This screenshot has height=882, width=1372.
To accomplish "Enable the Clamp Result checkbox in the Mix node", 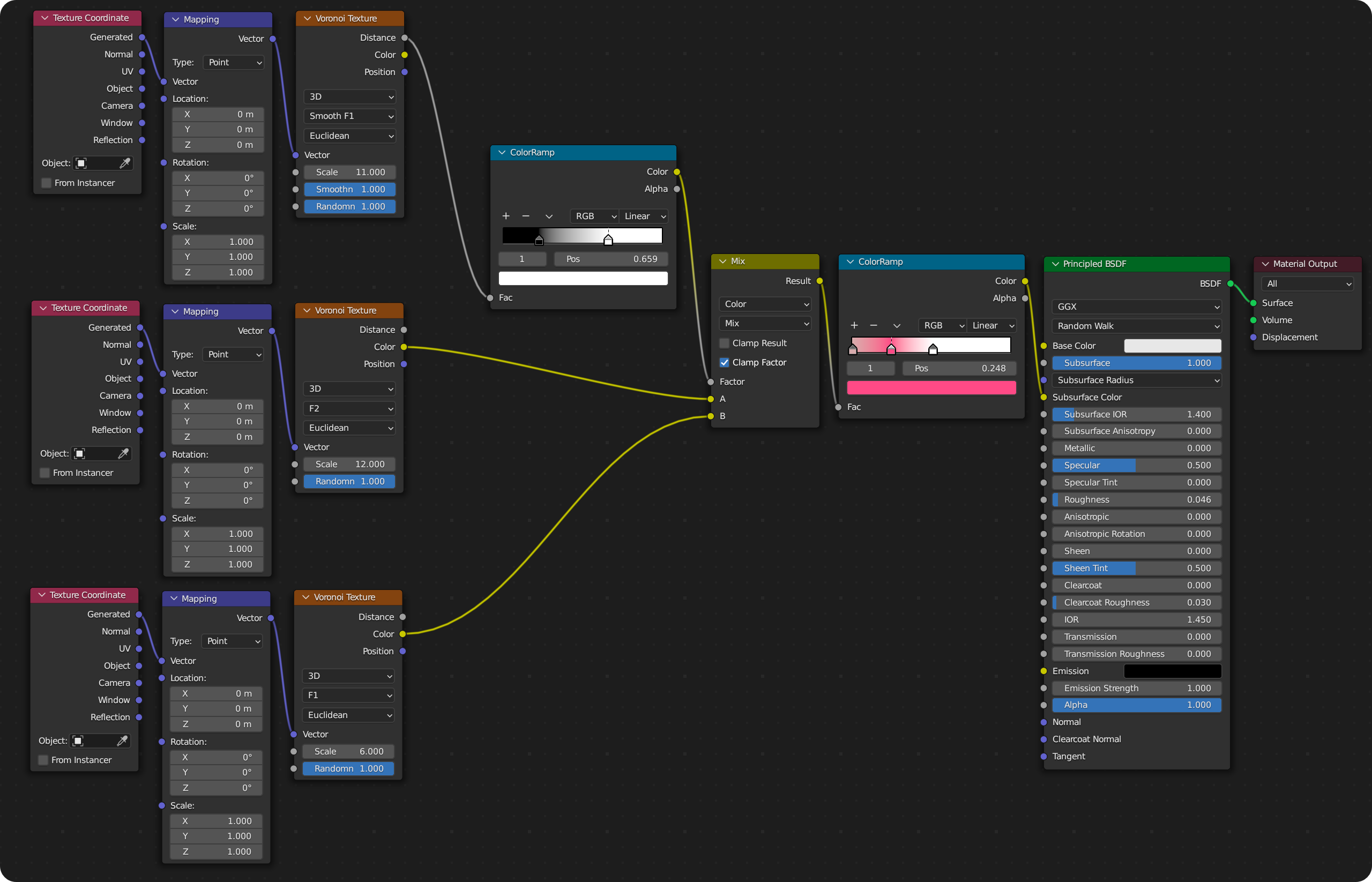I will tap(725, 342).
